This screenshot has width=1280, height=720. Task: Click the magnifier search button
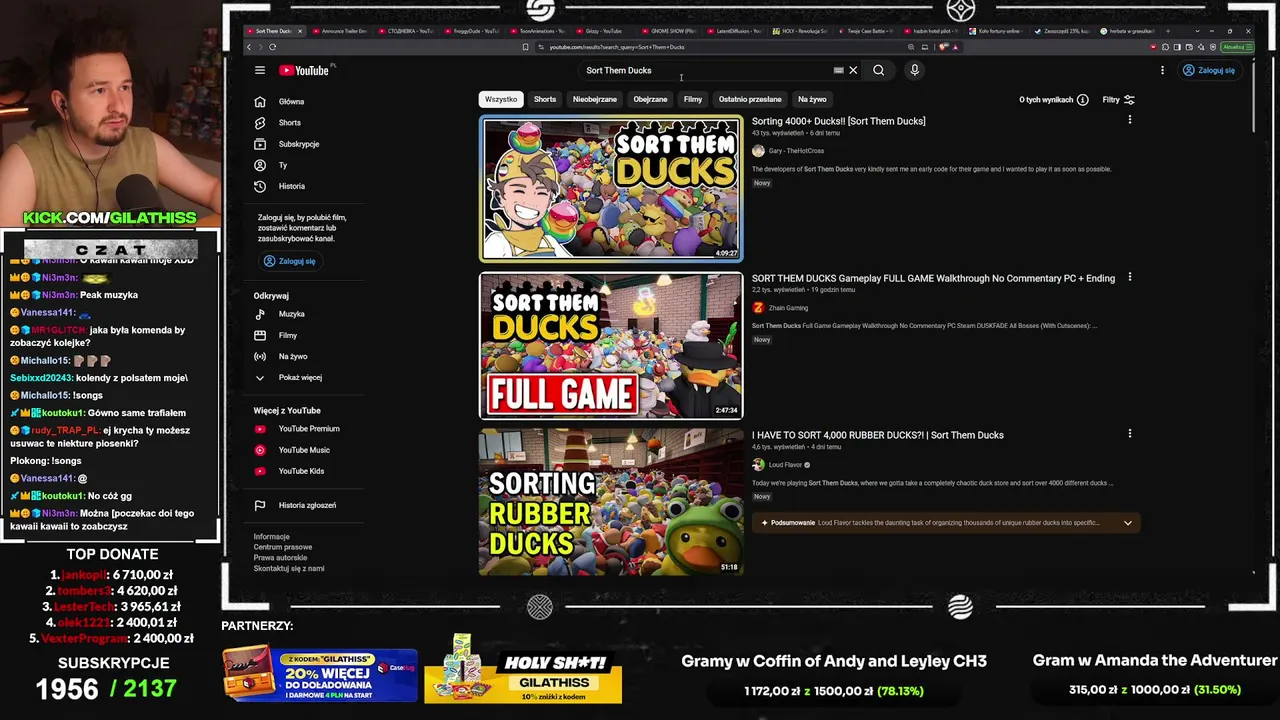[878, 70]
